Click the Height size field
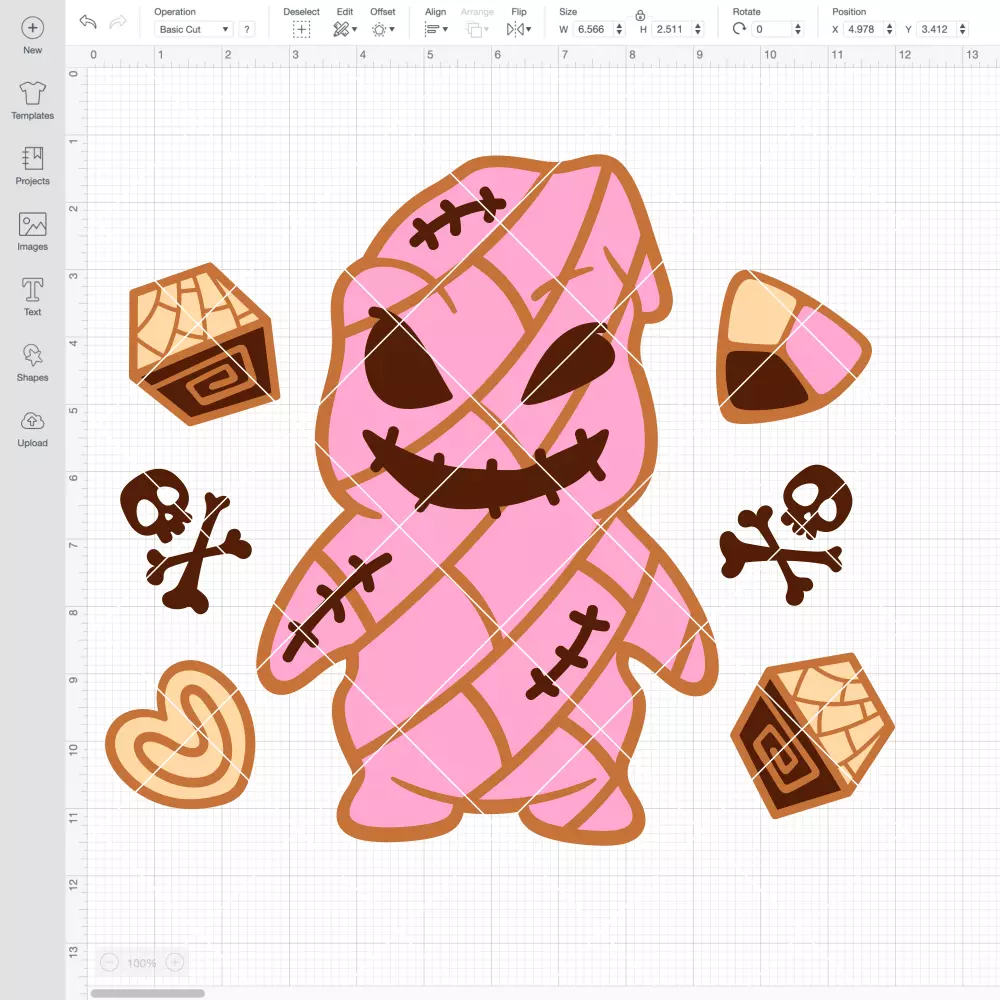The width and height of the screenshot is (1000, 1000). [x=671, y=29]
